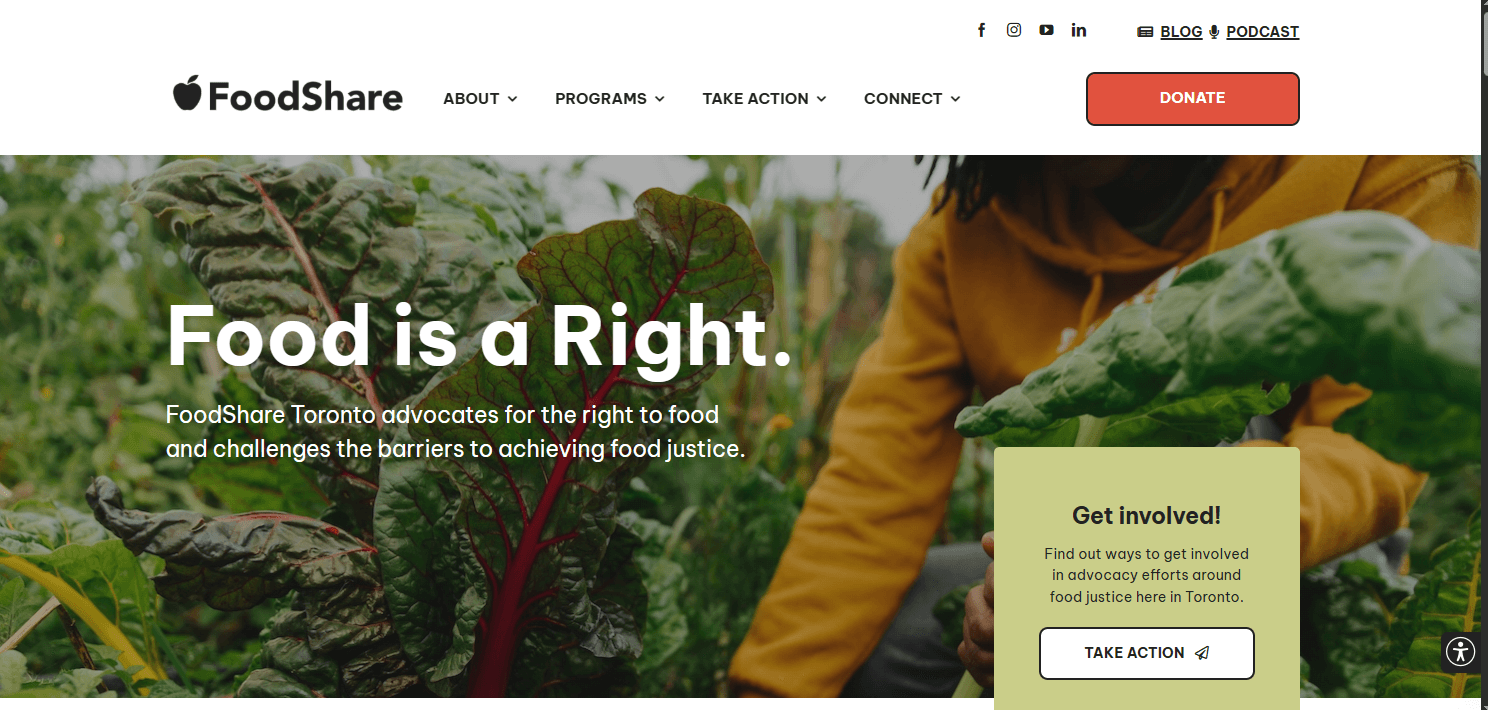Viewport: 1488px width, 710px height.
Task: Open the Facebook social icon
Action: click(982, 30)
